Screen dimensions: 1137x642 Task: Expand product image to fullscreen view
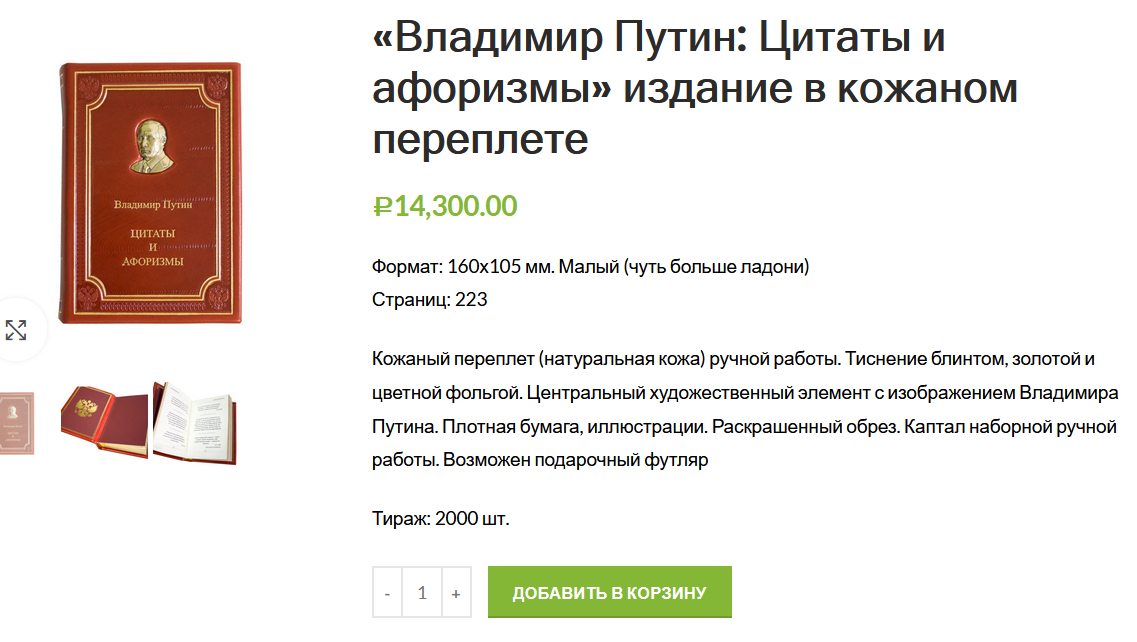pos(16,330)
